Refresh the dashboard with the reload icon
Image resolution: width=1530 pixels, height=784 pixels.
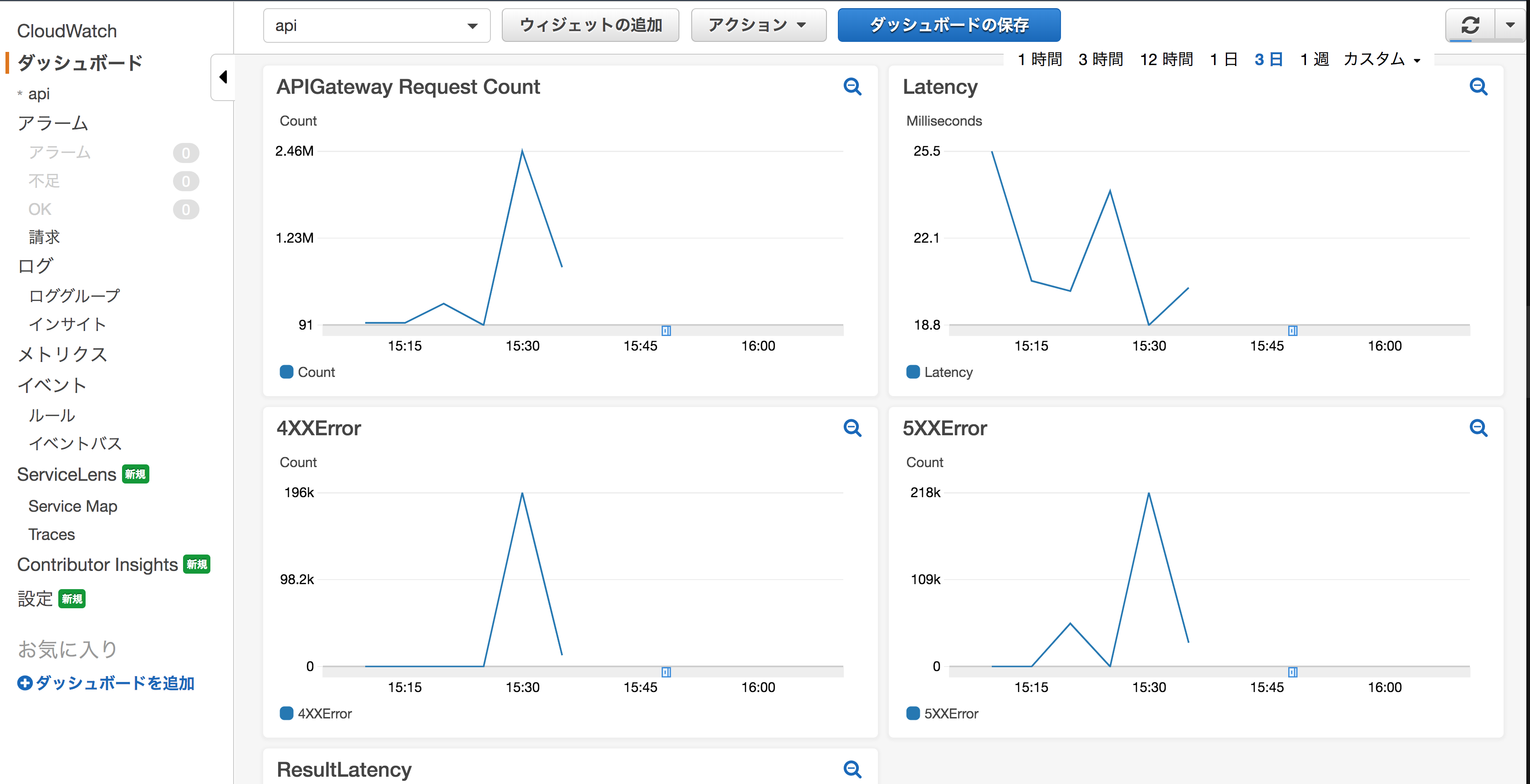[x=1470, y=25]
